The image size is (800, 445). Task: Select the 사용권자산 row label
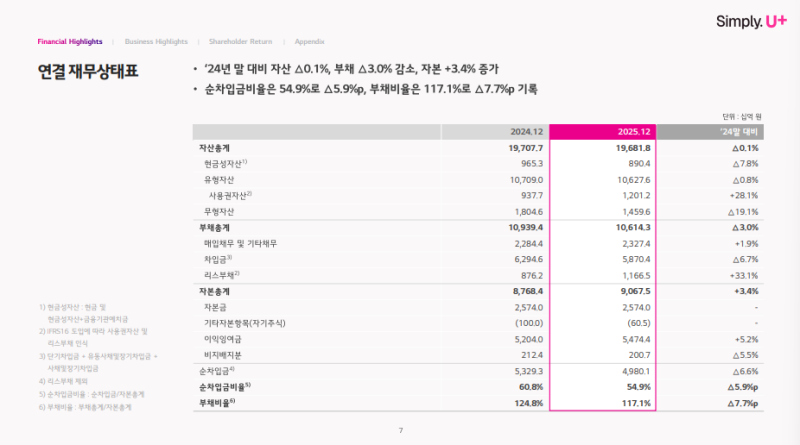(230, 195)
